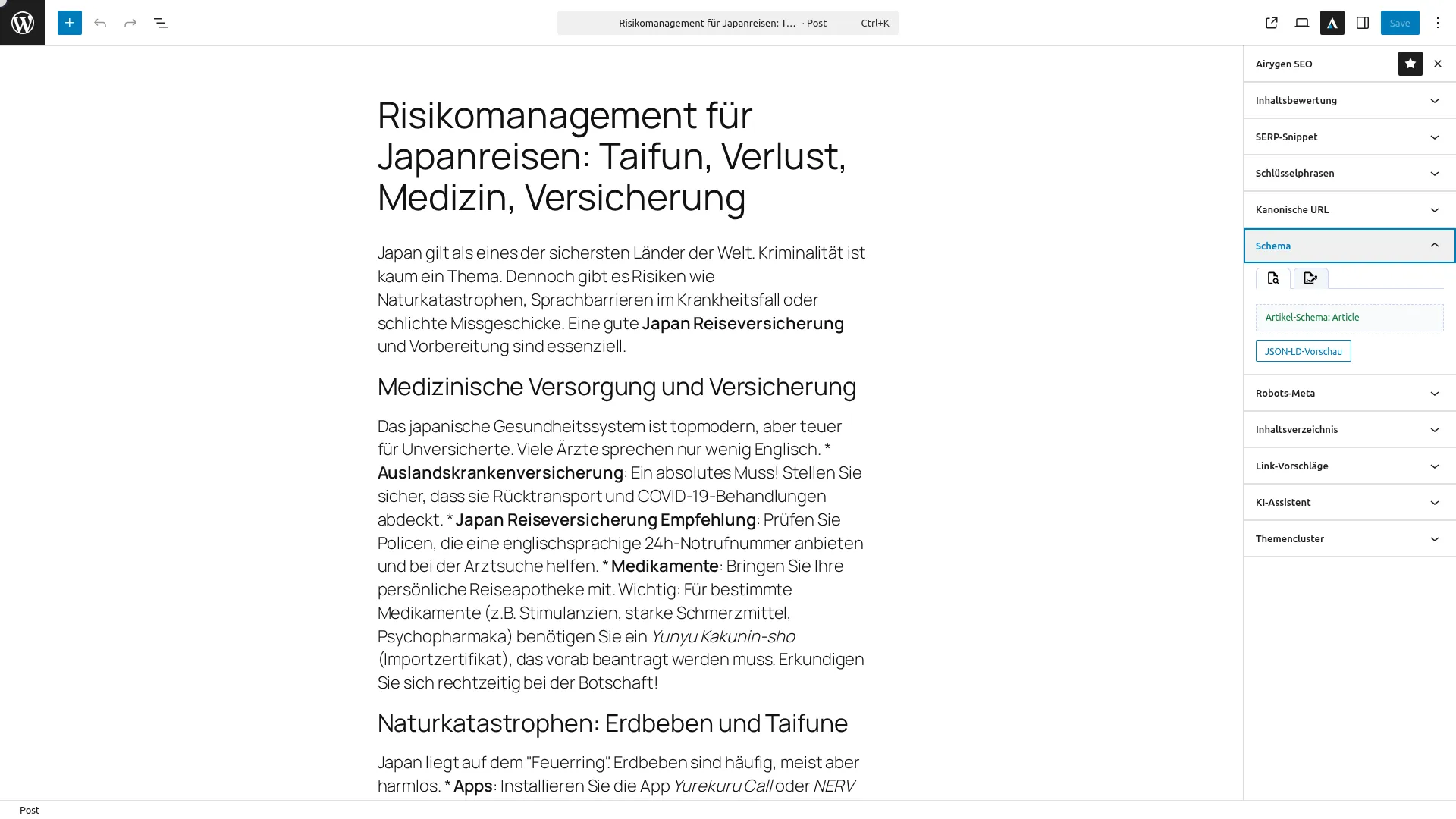The width and height of the screenshot is (1456, 819).
Task: Collapse the Schema section
Action: pos(1350,246)
